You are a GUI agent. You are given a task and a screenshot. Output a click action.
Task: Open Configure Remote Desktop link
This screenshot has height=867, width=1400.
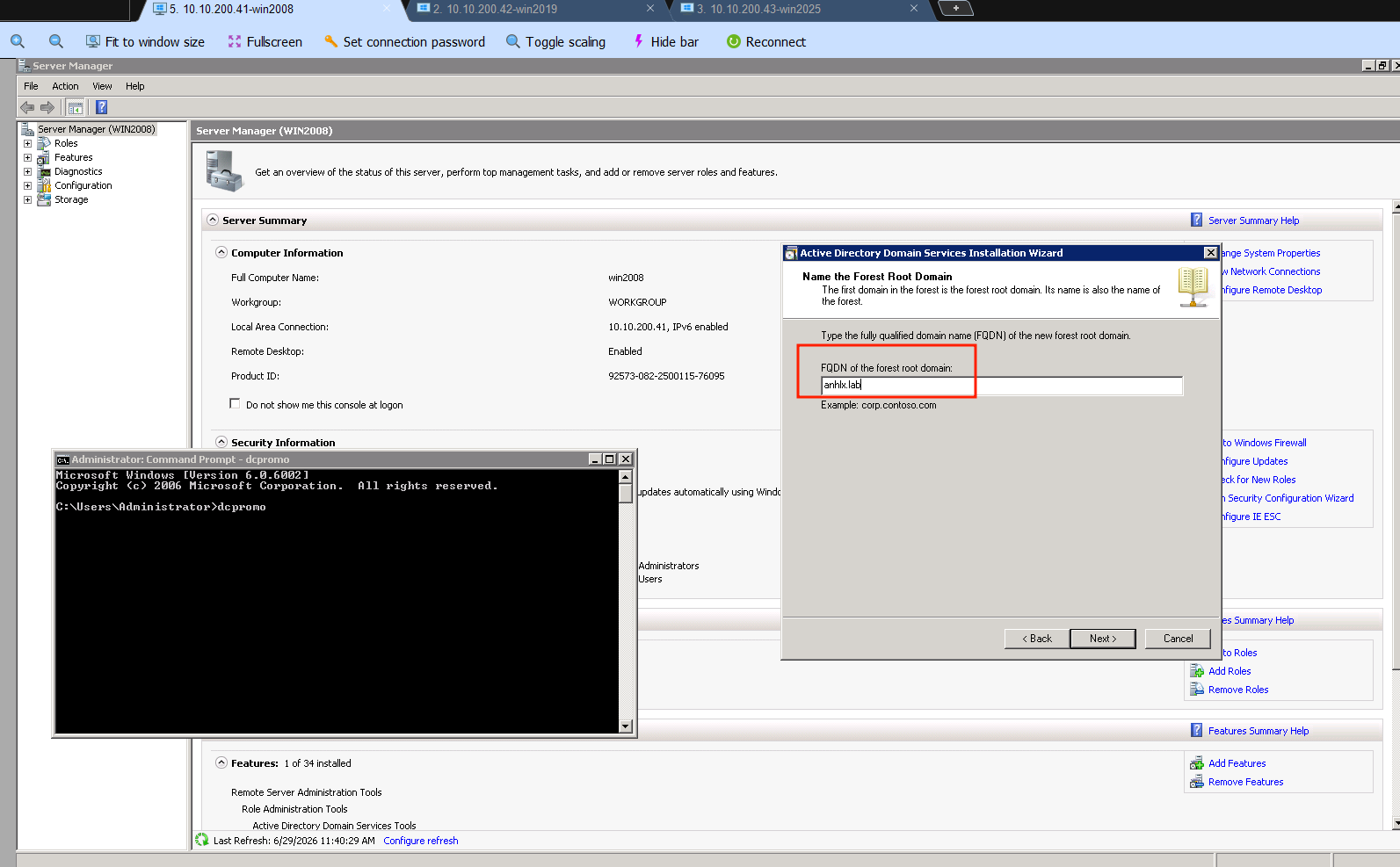click(x=1272, y=290)
